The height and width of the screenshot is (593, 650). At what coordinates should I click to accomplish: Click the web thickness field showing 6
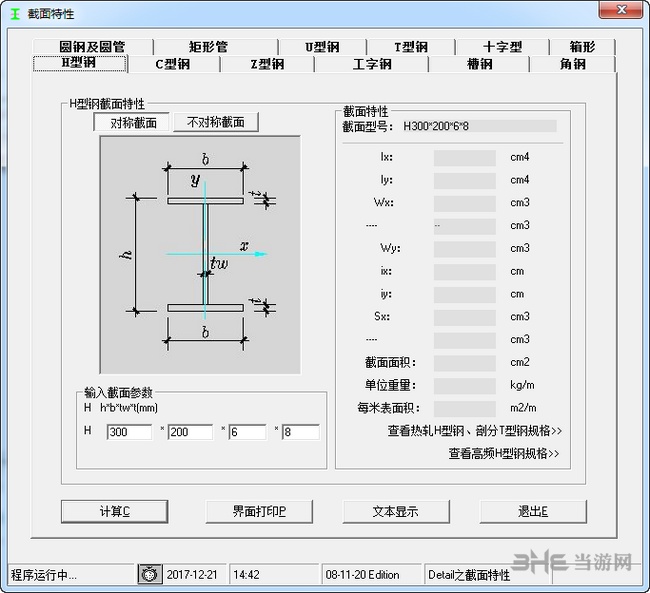[247, 432]
